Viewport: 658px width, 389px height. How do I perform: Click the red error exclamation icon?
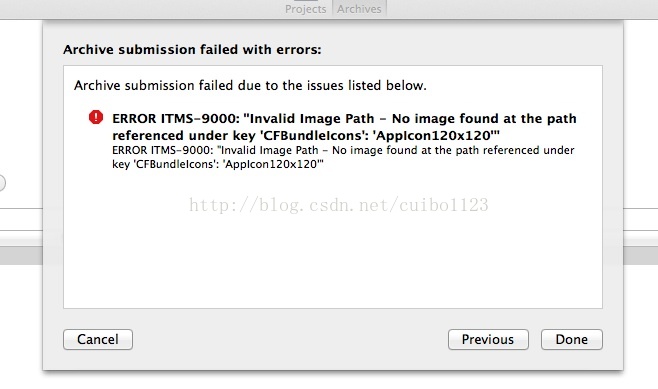(x=96, y=117)
